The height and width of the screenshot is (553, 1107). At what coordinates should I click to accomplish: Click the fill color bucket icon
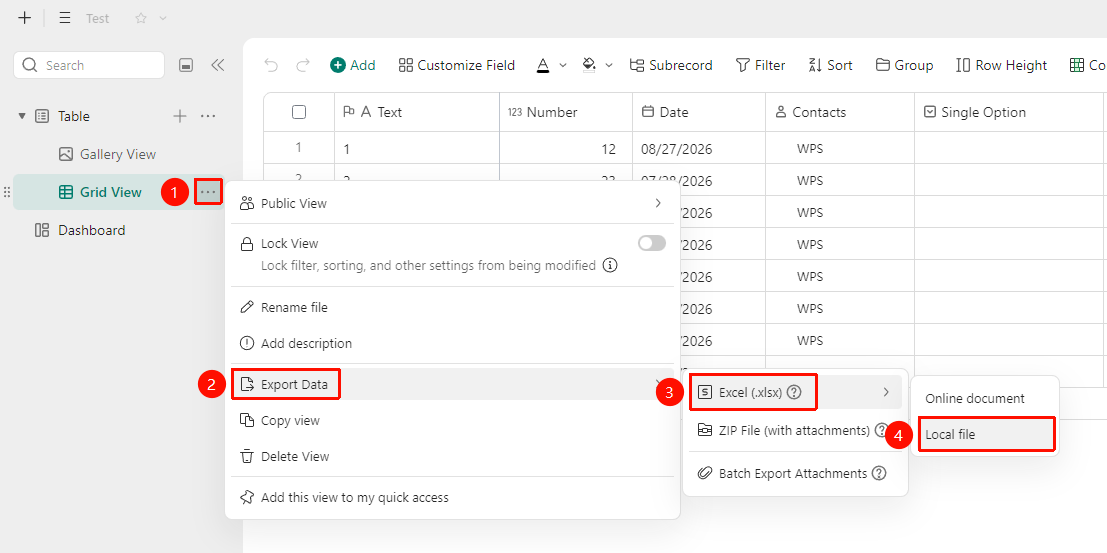click(589, 65)
